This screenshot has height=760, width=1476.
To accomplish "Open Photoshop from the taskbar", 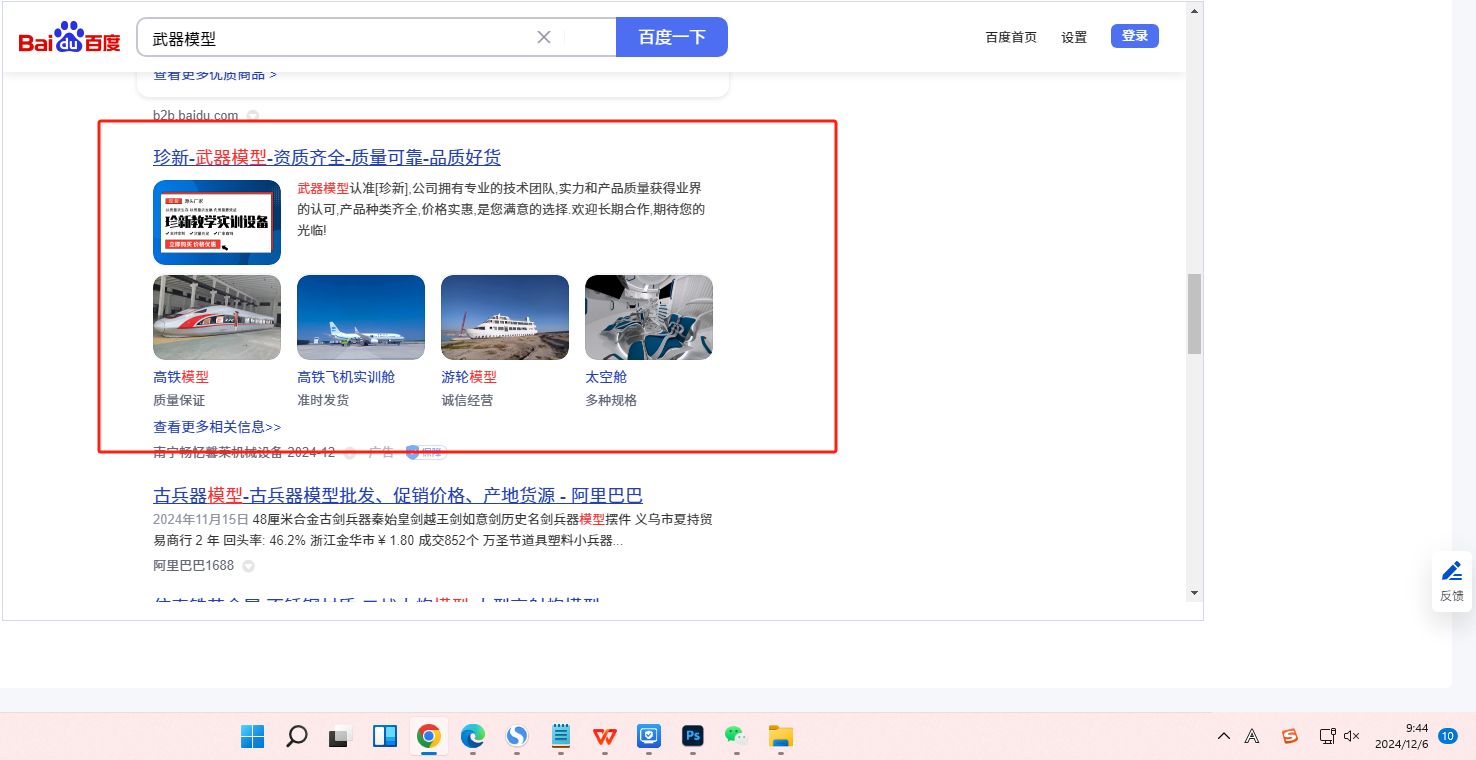I will click(x=693, y=737).
